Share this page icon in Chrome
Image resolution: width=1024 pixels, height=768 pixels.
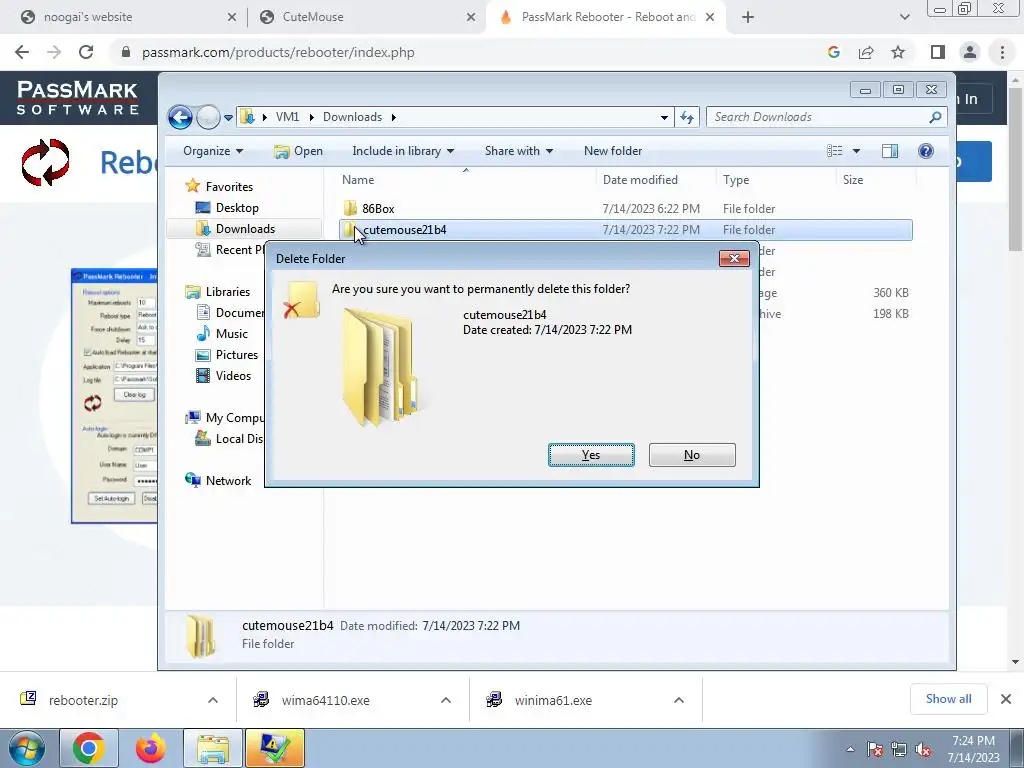click(866, 52)
